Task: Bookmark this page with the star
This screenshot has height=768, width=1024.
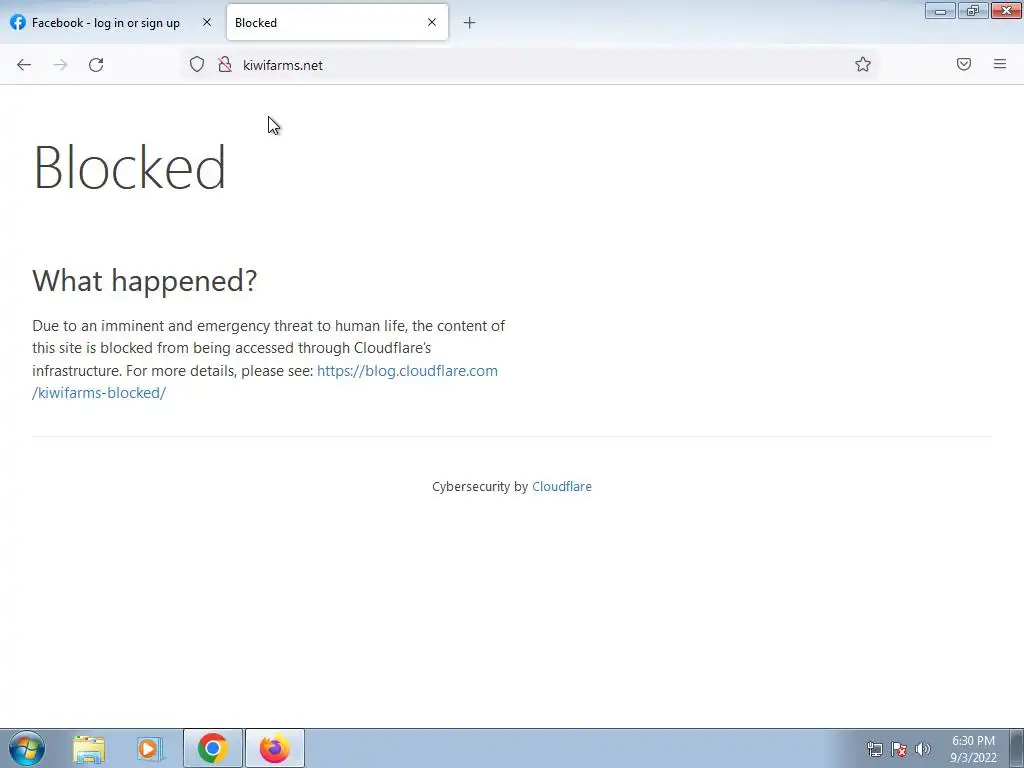Action: [x=863, y=65]
